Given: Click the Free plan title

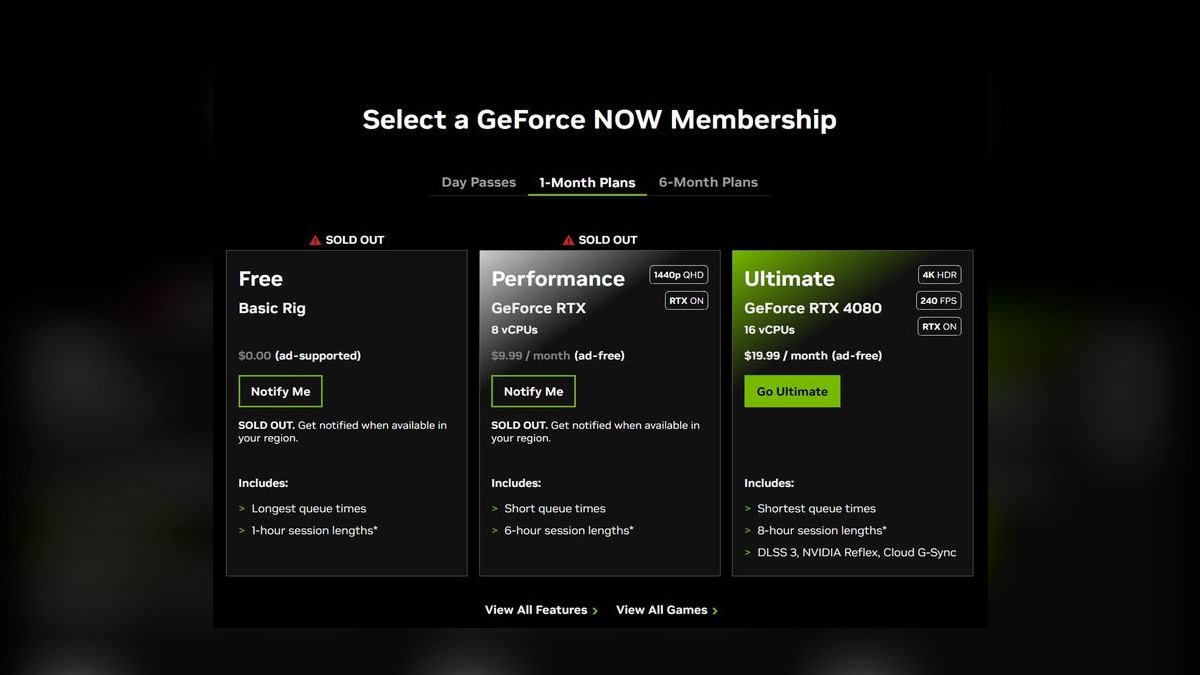Looking at the screenshot, I should coord(261,279).
